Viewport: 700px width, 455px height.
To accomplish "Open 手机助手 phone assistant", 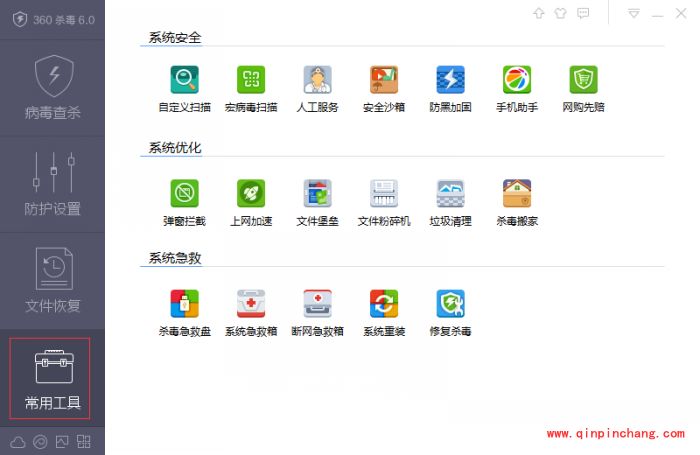I will [x=517, y=88].
